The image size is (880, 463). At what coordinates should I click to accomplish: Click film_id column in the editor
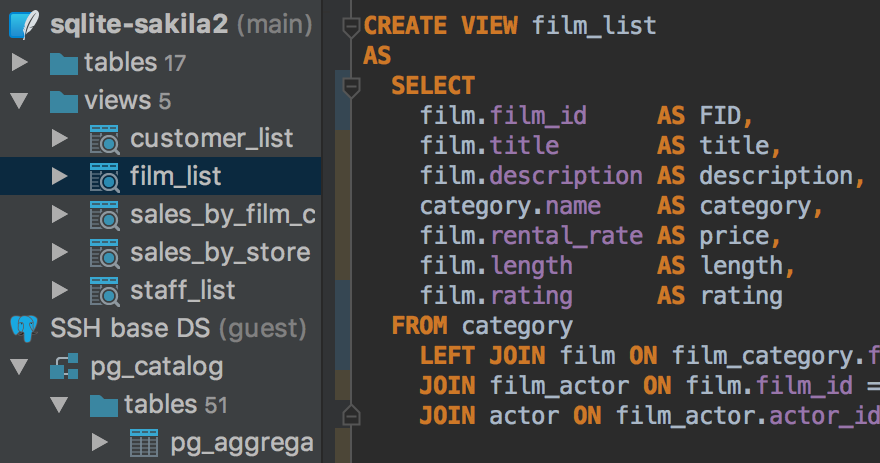(538, 116)
